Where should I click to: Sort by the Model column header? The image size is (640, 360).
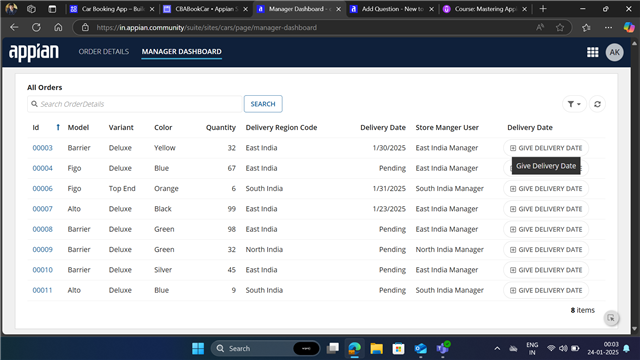pos(78,127)
